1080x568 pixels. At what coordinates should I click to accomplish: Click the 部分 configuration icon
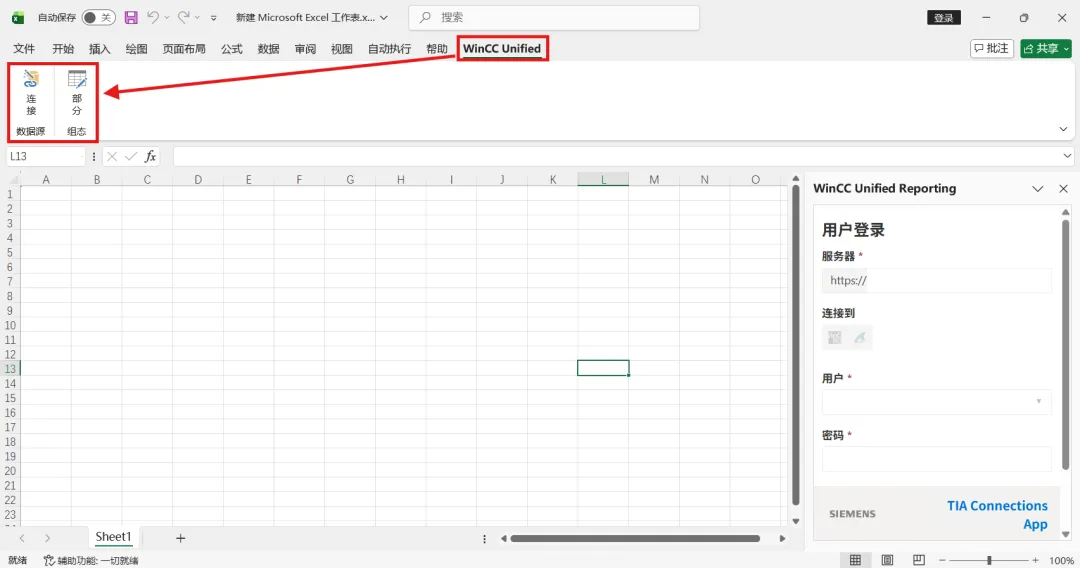click(x=76, y=92)
